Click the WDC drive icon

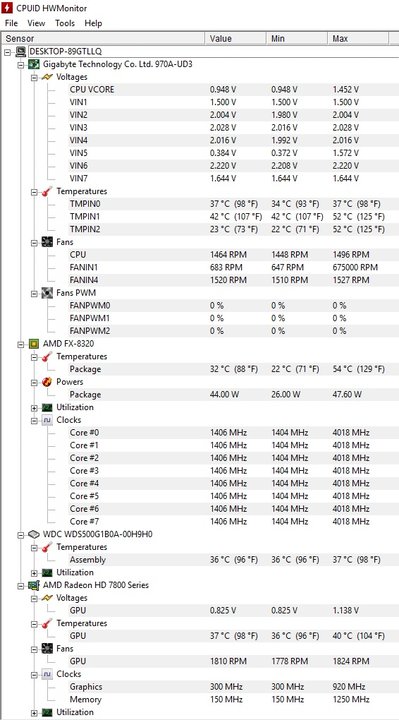pyautogui.click(x=34, y=534)
